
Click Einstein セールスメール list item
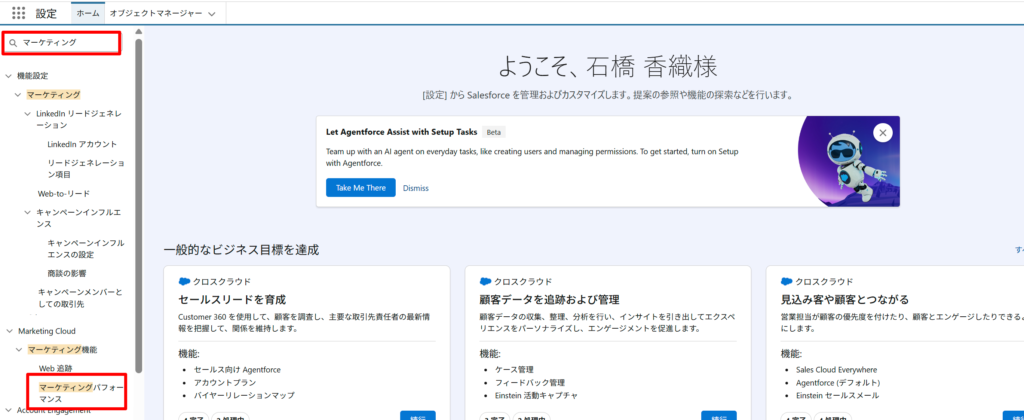[x=837, y=395]
